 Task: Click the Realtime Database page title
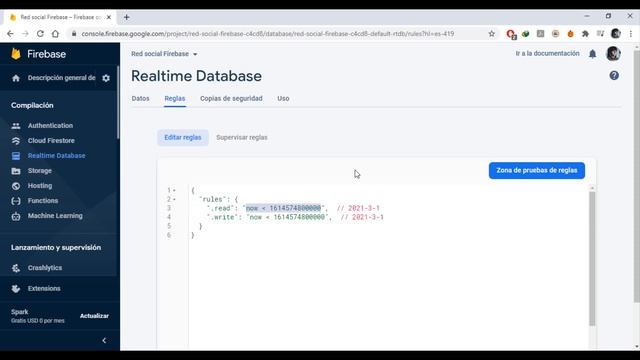pos(196,76)
